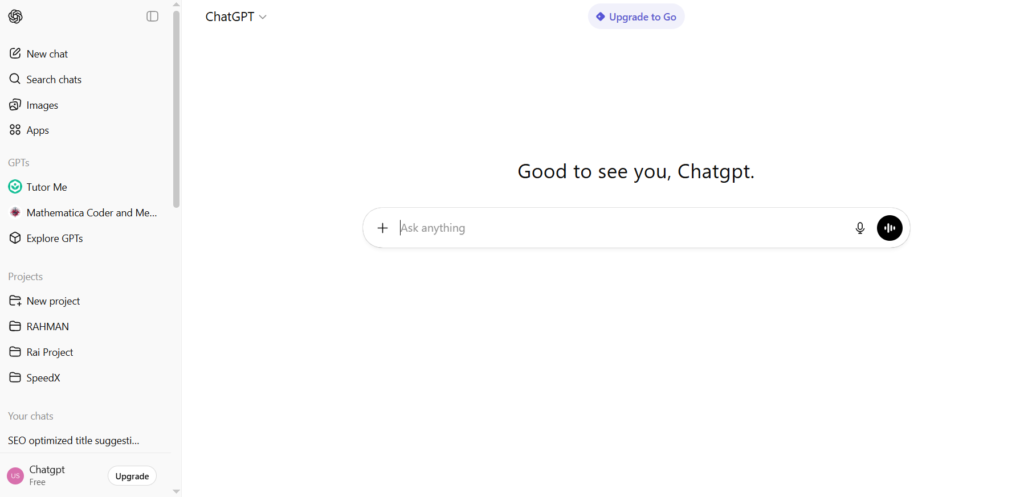
Task: Click the Good to see you, Chatgpt. greeting
Action: tap(636, 172)
